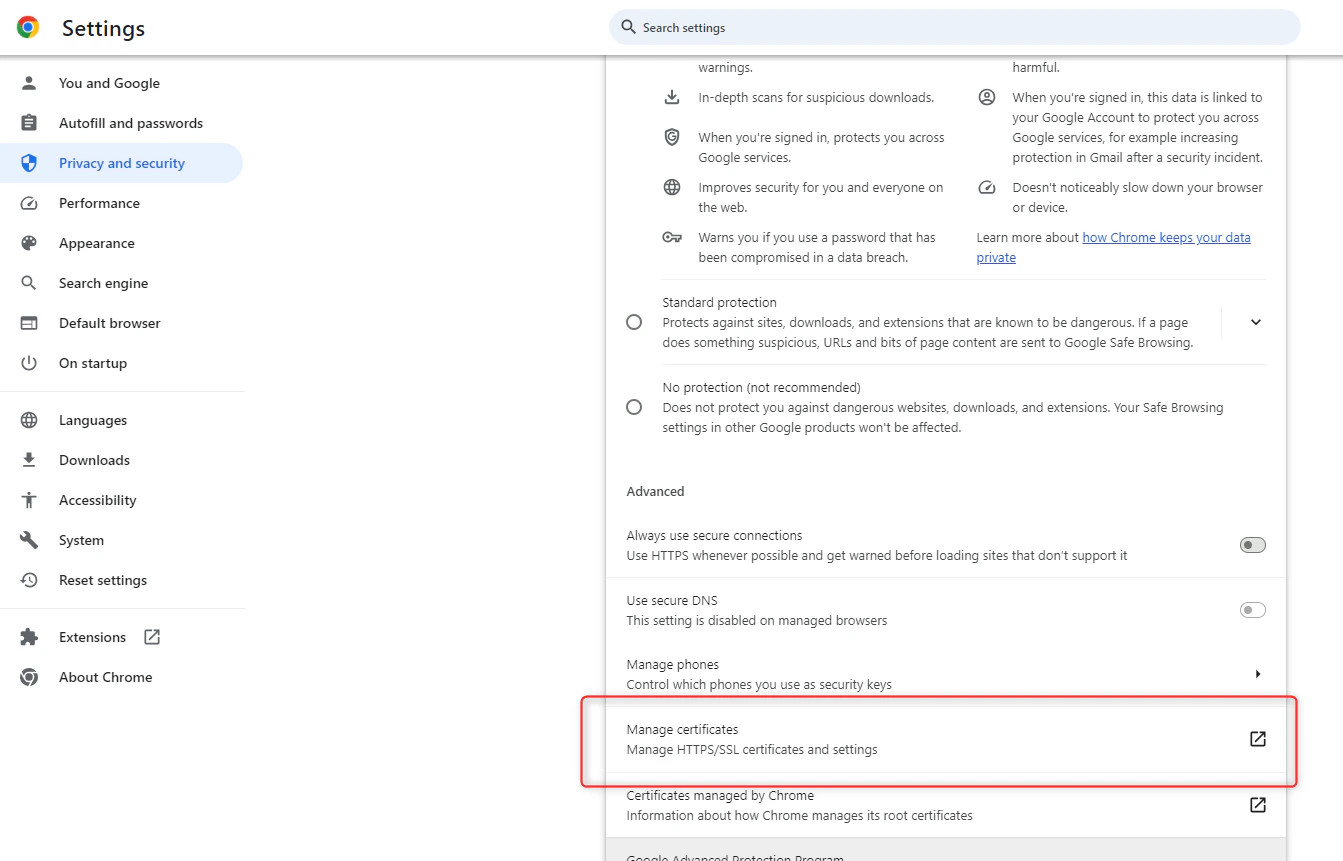Click the Performance speedometer icon
Image resolution: width=1343 pixels, height=861 pixels.
click(x=28, y=203)
